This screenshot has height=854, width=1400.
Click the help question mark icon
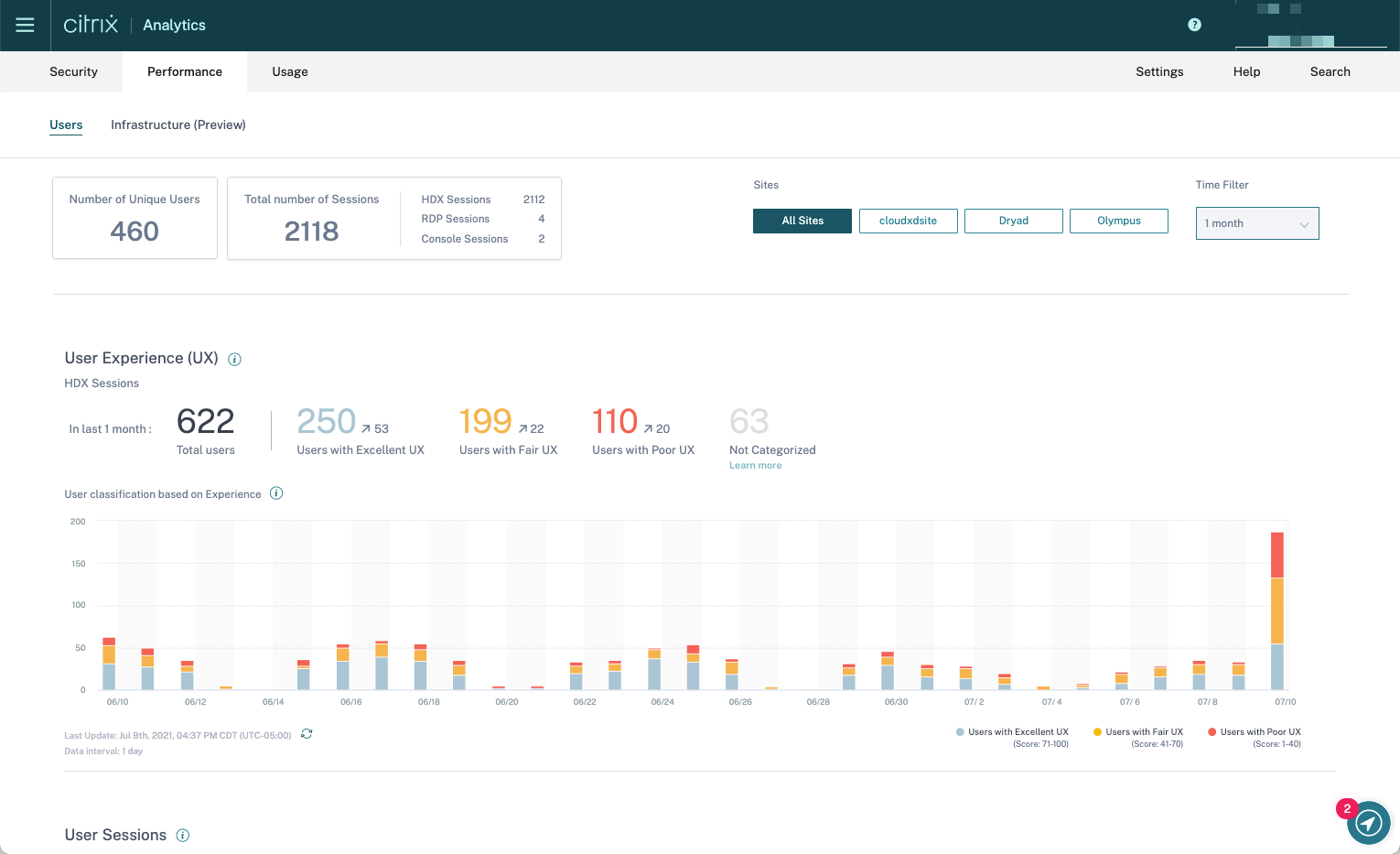pyautogui.click(x=1194, y=25)
